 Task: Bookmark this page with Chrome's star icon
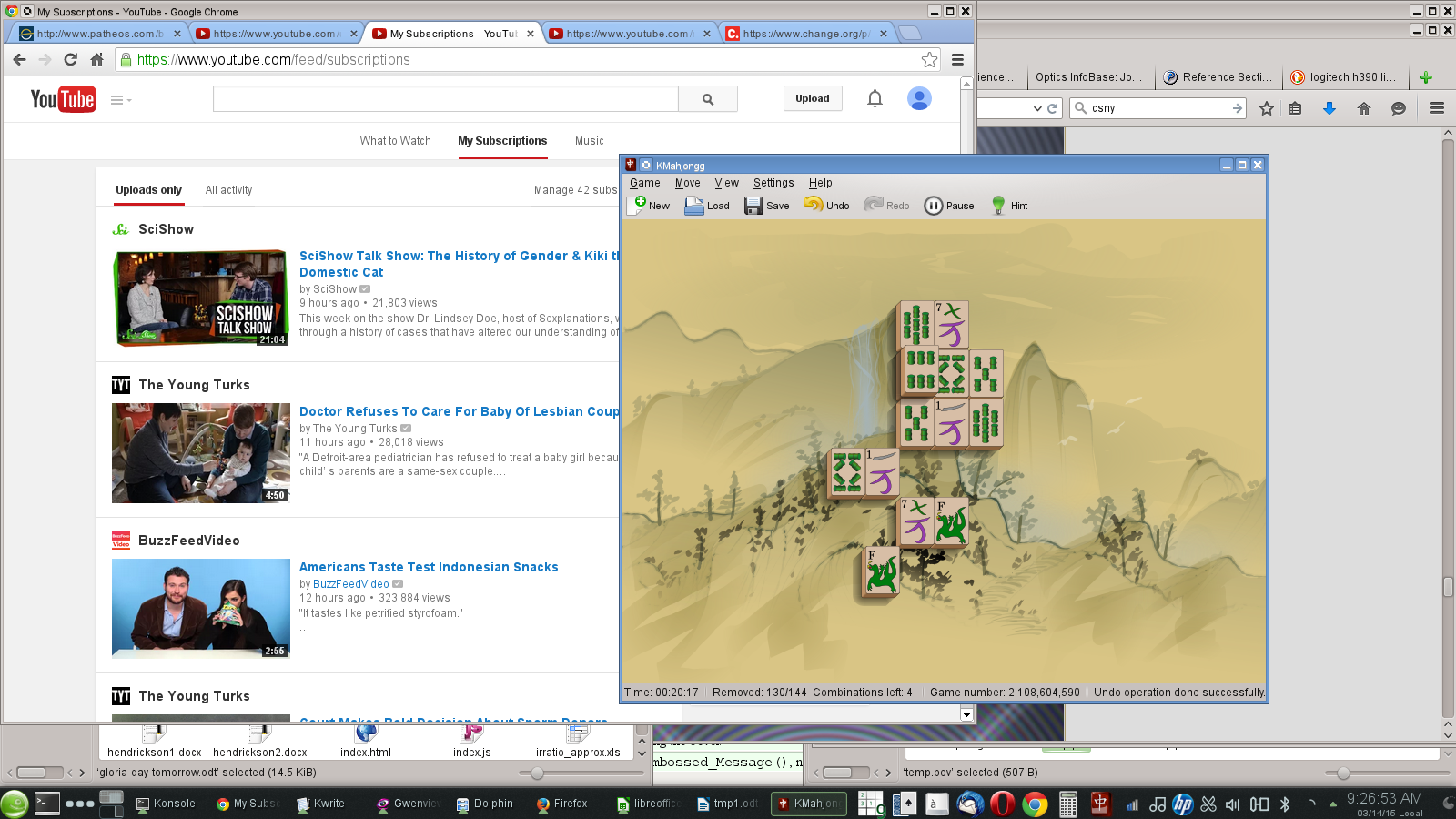929,60
